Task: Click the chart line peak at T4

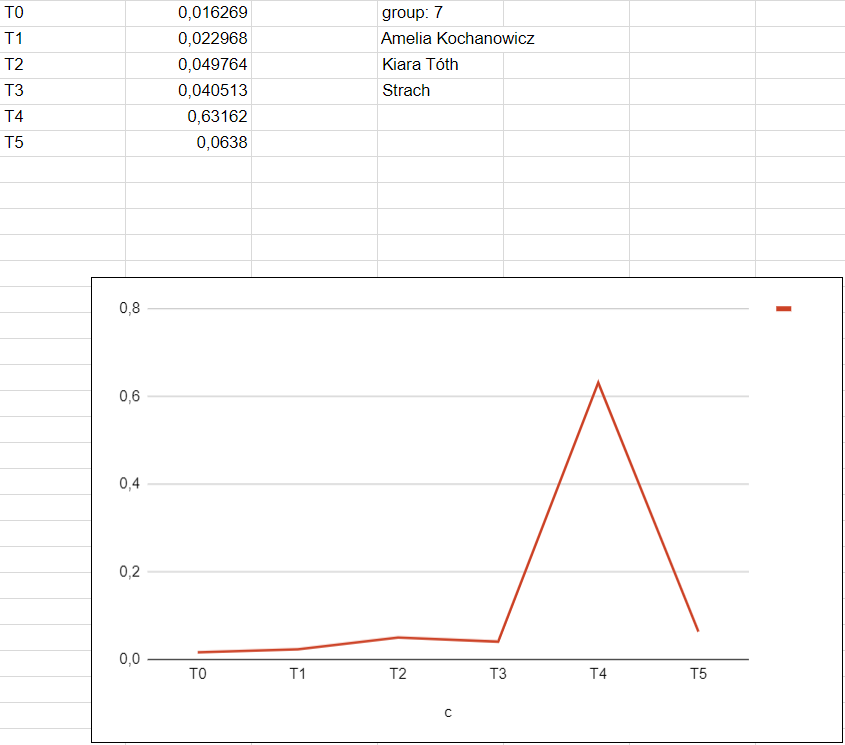Action: [598, 383]
